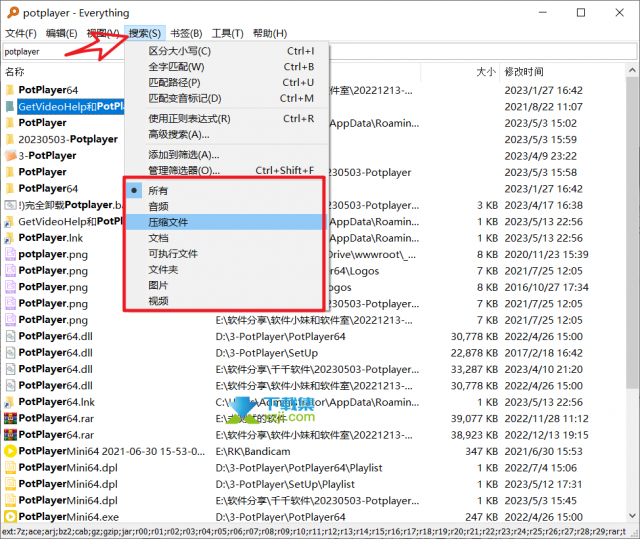Click the vertical scrollbar down arrow
This screenshot has width=640, height=539.
632,516
